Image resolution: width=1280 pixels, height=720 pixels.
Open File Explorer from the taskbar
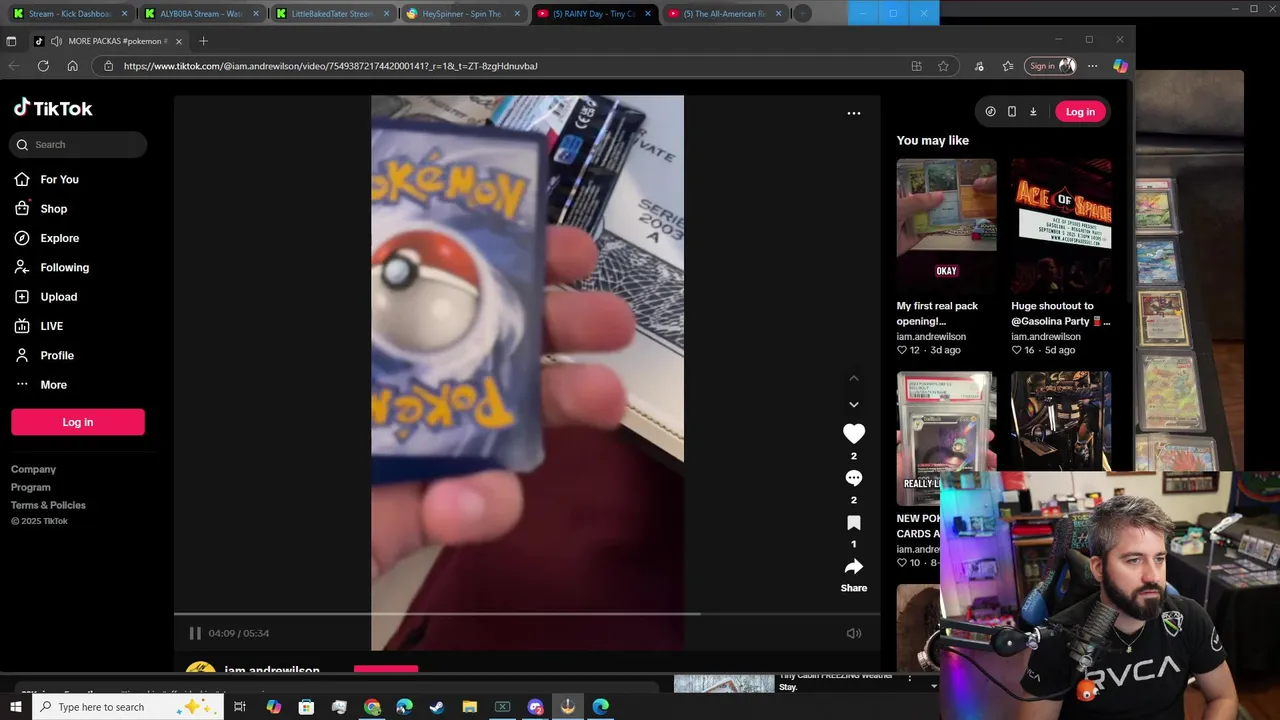(x=470, y=707)
